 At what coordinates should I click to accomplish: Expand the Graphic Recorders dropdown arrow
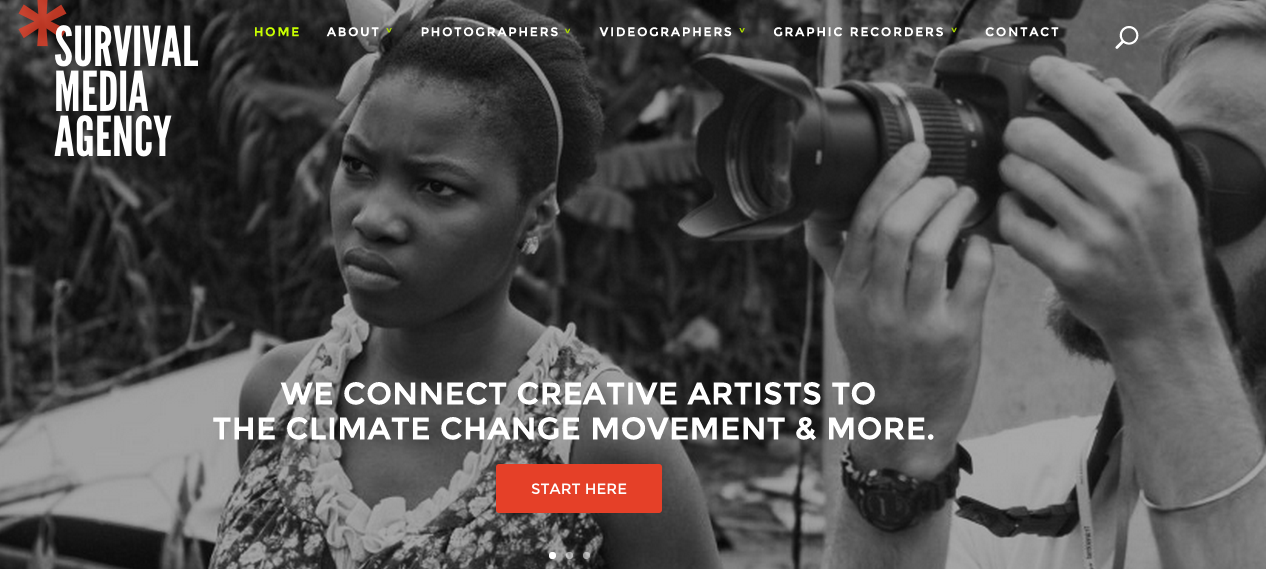pos(954,31)
